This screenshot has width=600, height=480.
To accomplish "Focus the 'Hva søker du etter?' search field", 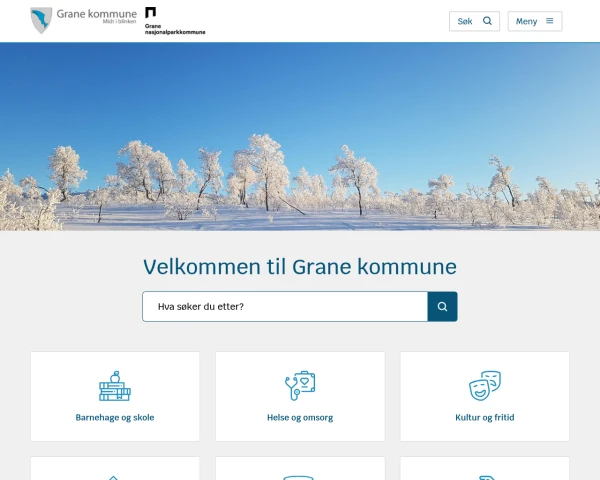I will click(x=285, y=307).
